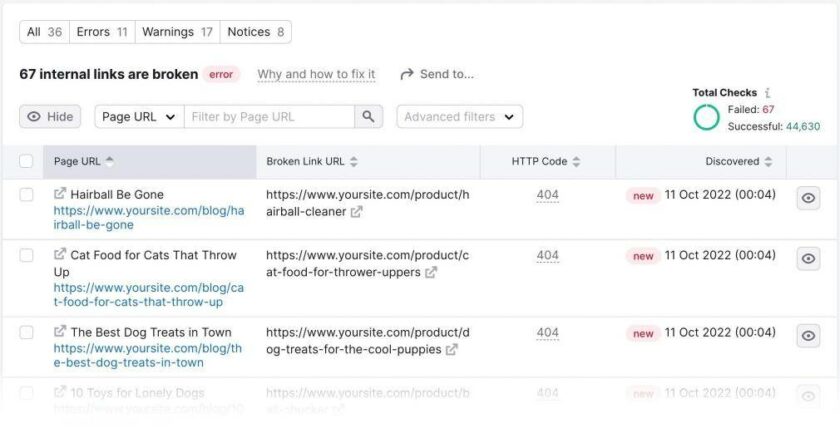Focus the Filter by Page URL field
Viewport: 840px width, 438px height.
tap(268, 117)
